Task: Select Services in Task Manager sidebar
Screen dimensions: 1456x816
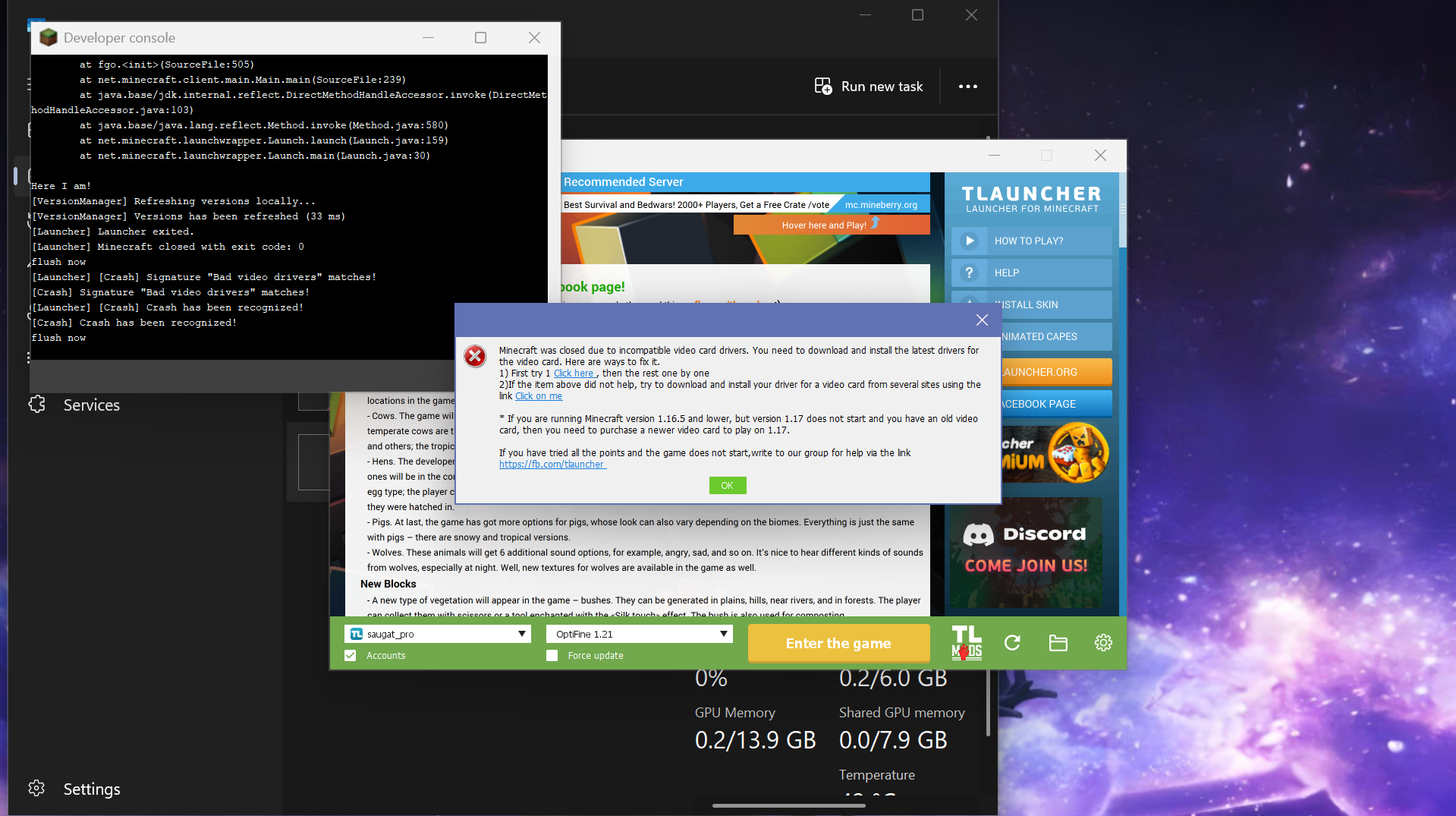Action: [x=92, y=405]
